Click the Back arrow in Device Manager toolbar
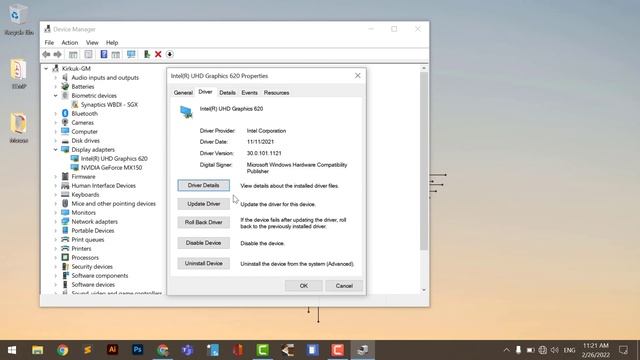This screenshot has height=360, width=640. pyautogui.click(x=46, y=54)
